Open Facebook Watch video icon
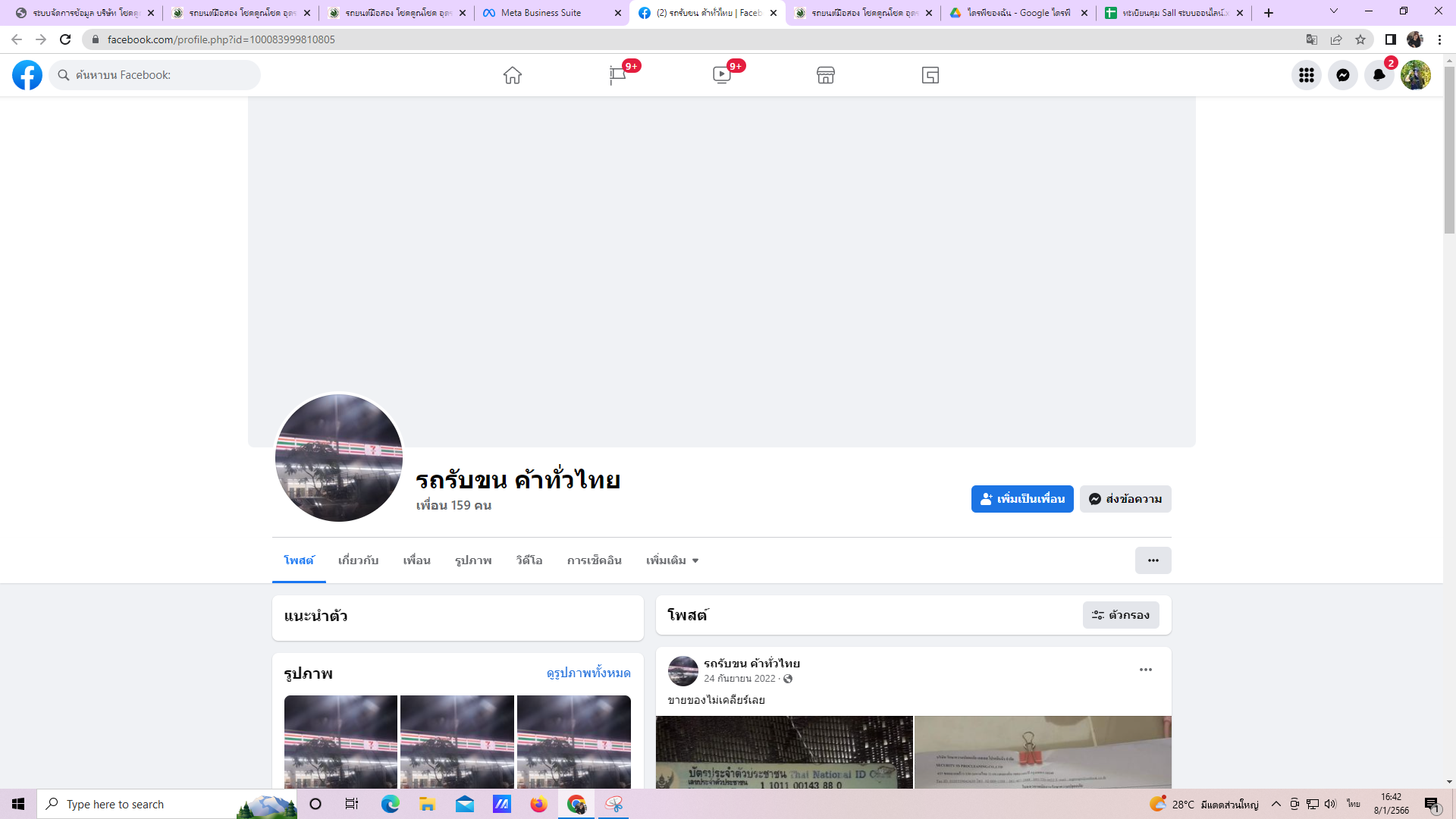This screenshot has width=1456, height=819. (721, 75)
